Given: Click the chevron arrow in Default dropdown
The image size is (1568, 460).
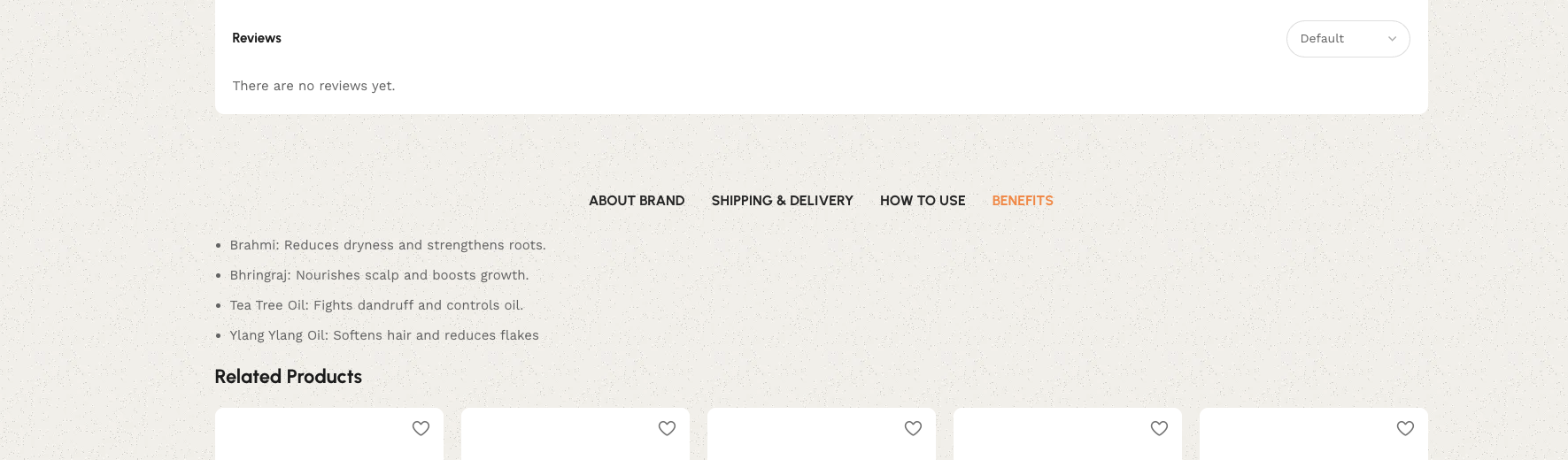Looking at the screenshot, I should tap(1392, 39).
